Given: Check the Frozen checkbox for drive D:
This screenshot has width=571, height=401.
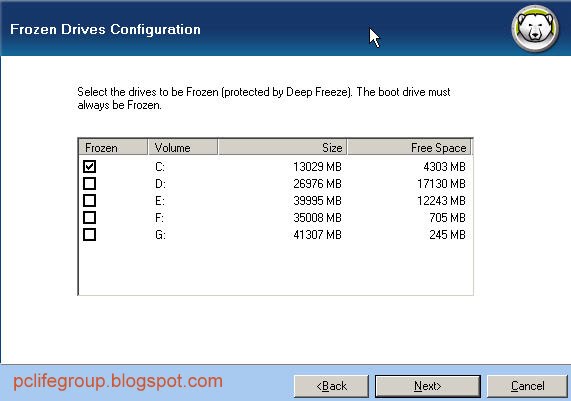Looking at the screenshot, I should point(89,183).
